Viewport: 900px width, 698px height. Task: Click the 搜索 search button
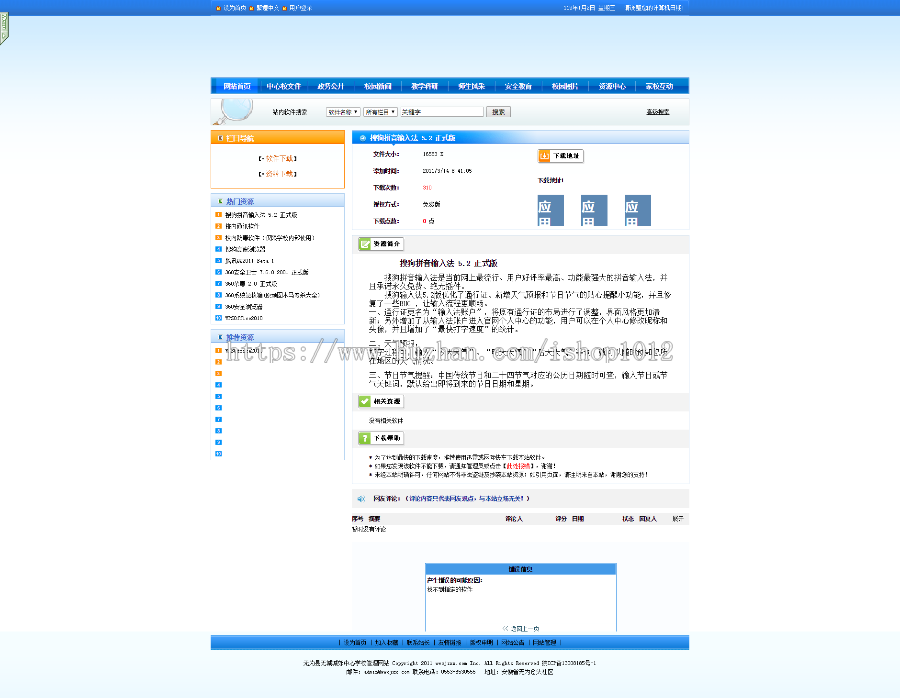[498, 112]
